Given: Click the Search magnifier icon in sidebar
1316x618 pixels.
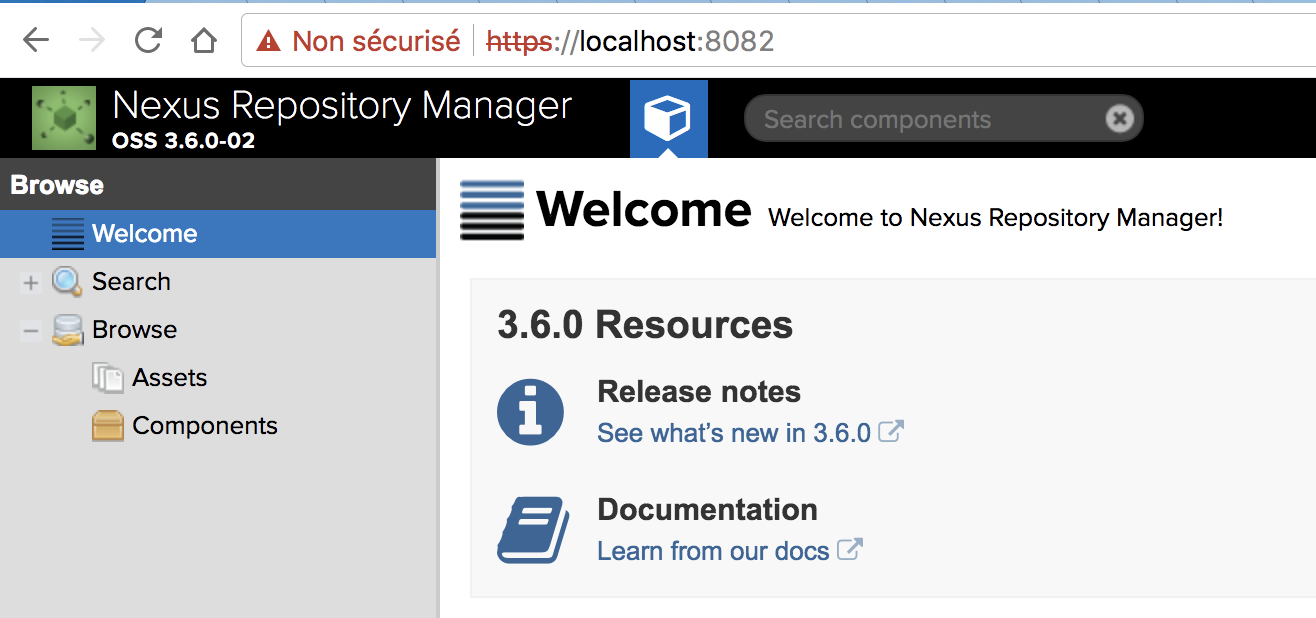Looking at the screenshot, I should (x=67, y=282).
